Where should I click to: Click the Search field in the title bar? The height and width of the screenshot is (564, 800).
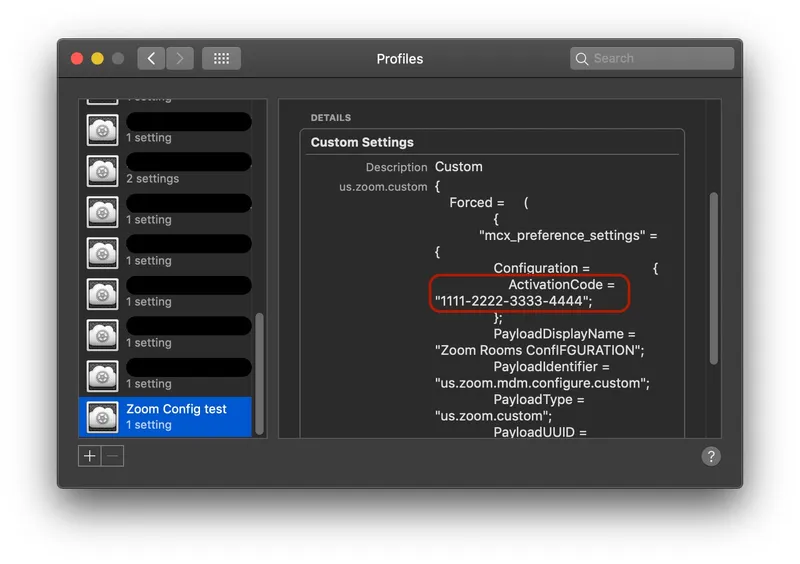[x=652, y=58]
